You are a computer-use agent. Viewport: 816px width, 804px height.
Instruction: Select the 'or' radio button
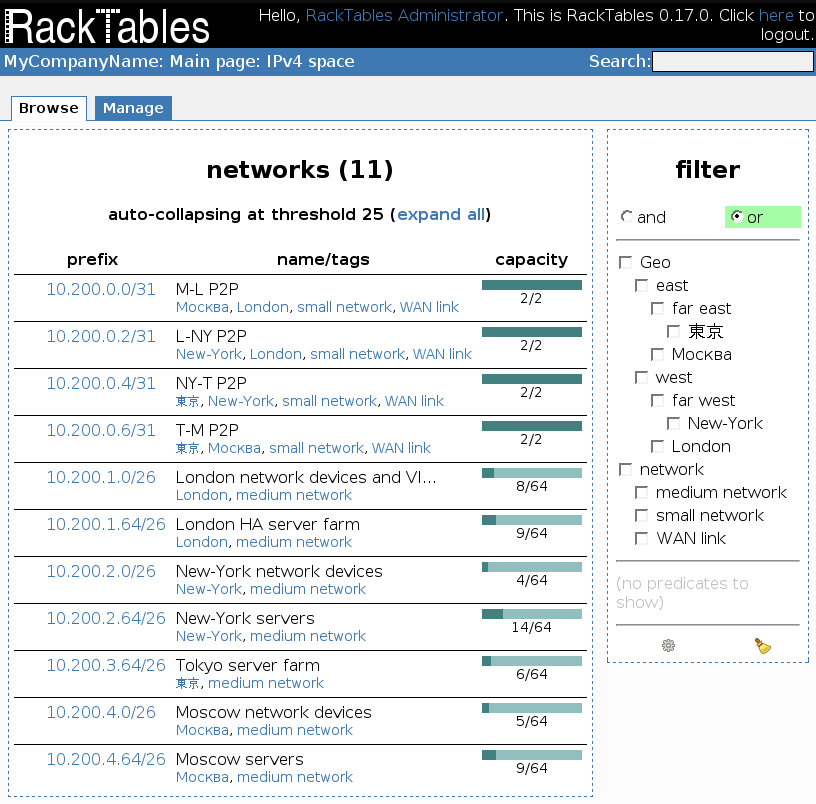pos(737,216)
